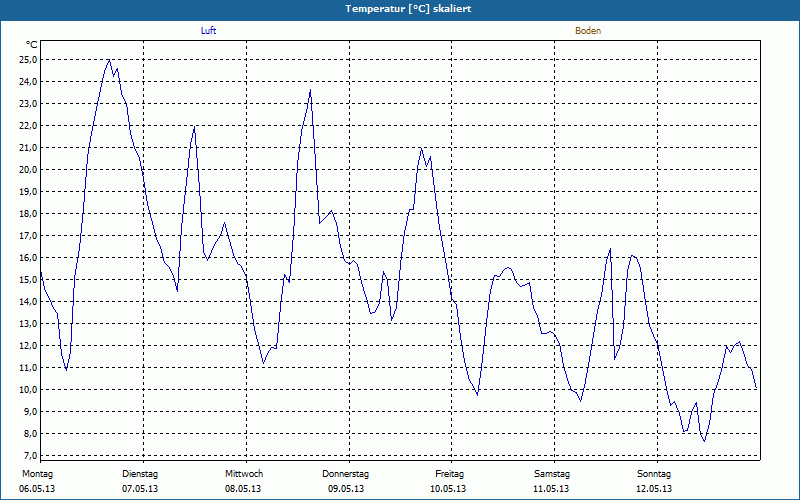Viewport: 800px width, 500px height.
Task: Click the date 06.05.13
Action: pos(37,489)
